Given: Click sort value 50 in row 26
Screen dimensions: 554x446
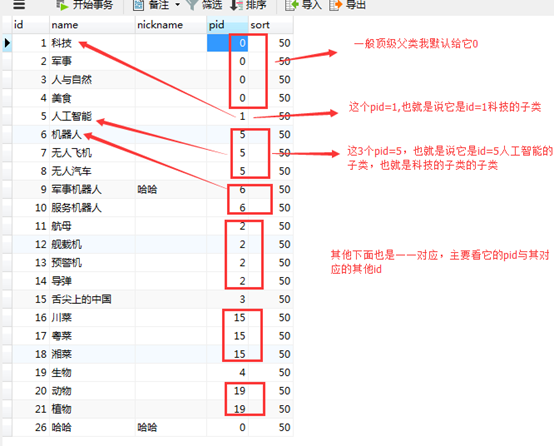Looking at the screenshot, I should tap(284, 428).
